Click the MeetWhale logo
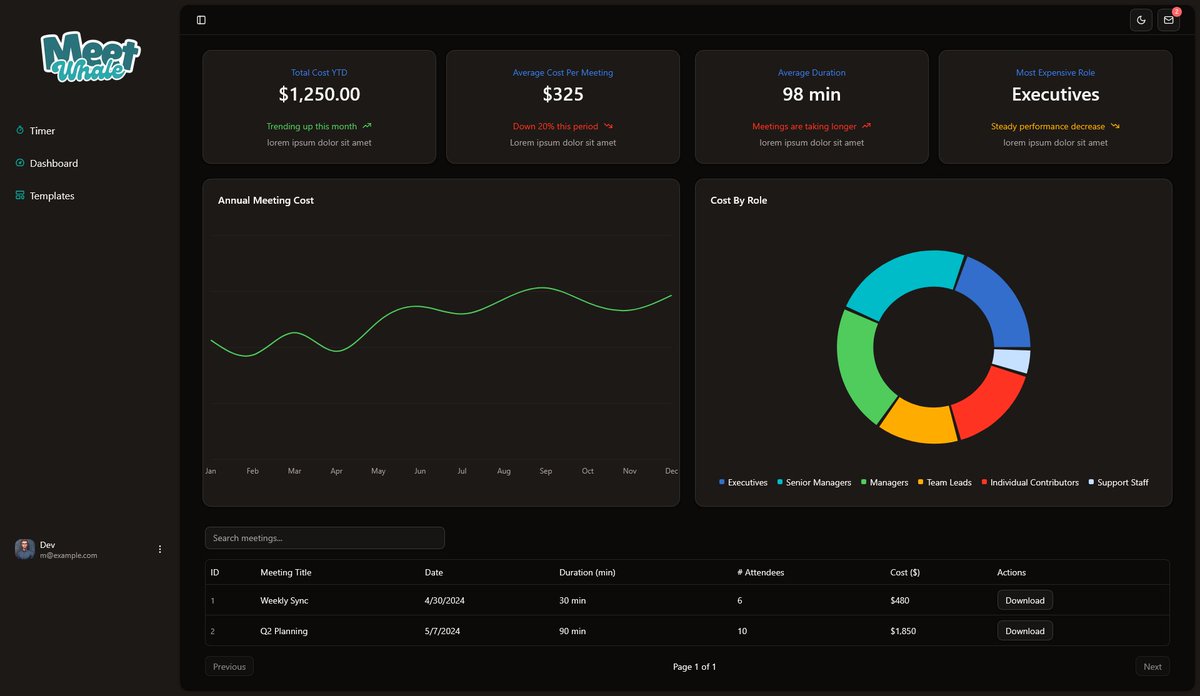 coord(90,56)
